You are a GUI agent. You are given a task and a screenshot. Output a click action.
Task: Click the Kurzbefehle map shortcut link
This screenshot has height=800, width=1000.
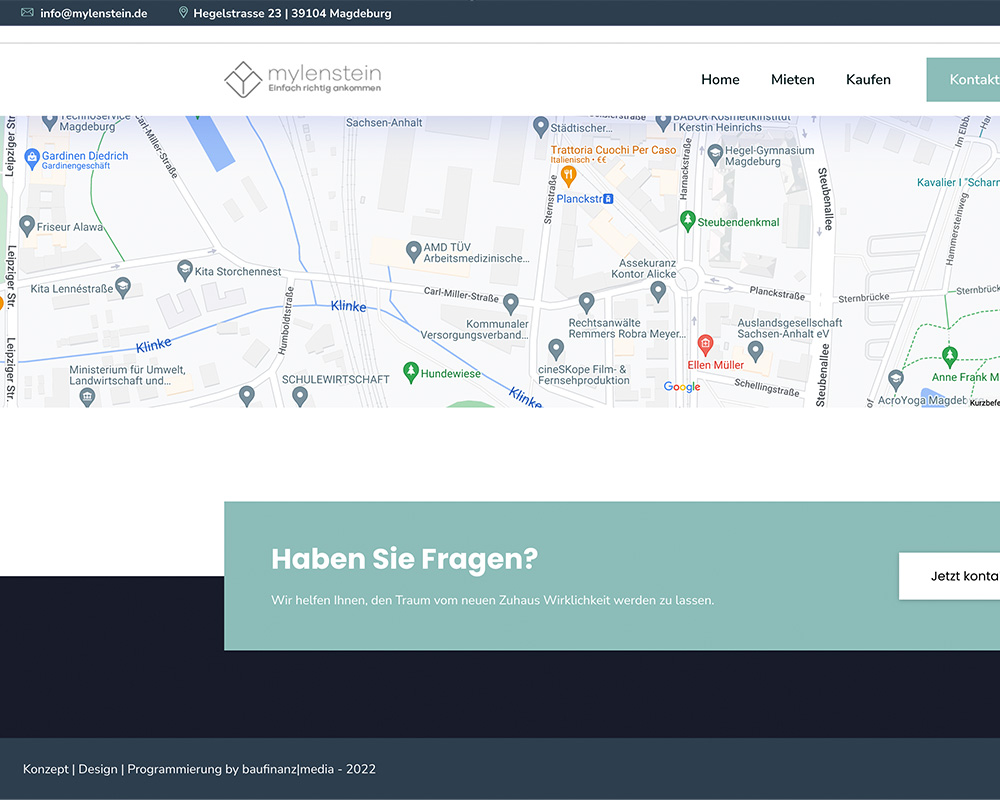pyautogui.click(x=985, y=403)
